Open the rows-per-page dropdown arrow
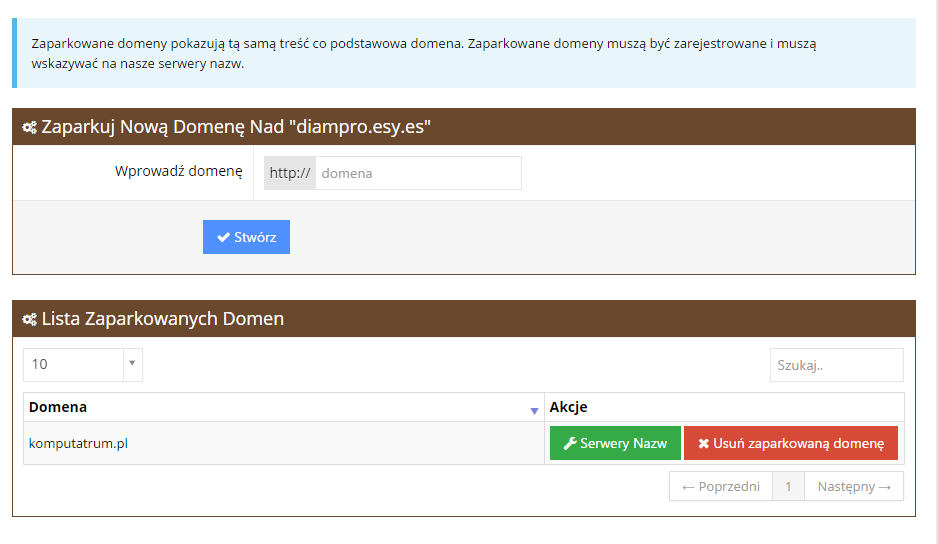Screen dimensions: 938x544 pyautogui.click(x=132, y=364)
